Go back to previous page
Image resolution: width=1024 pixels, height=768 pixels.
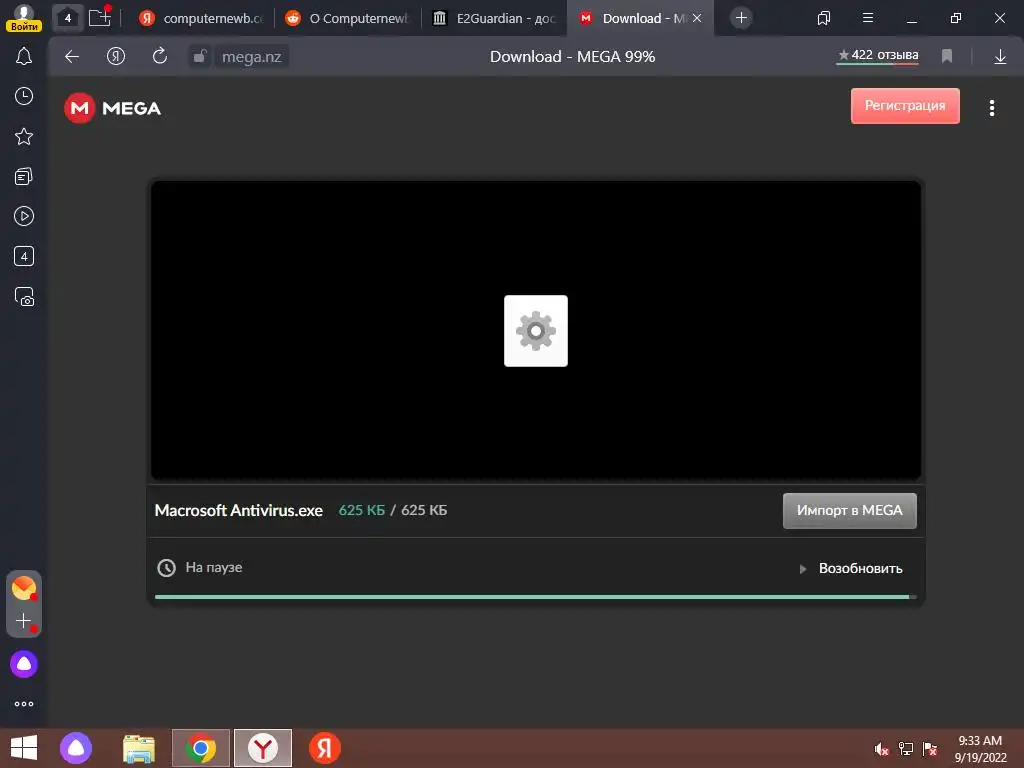(x=72, y=57)
